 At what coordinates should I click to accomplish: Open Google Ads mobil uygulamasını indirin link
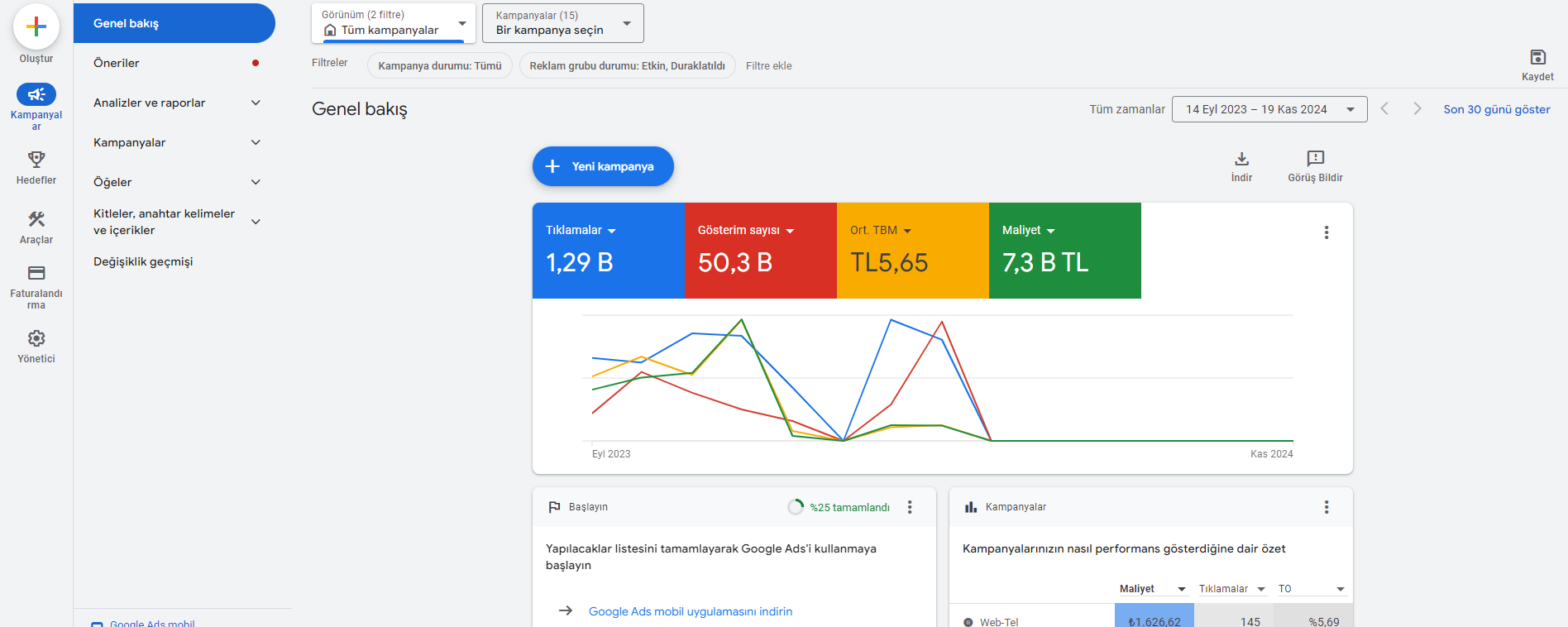691,611
